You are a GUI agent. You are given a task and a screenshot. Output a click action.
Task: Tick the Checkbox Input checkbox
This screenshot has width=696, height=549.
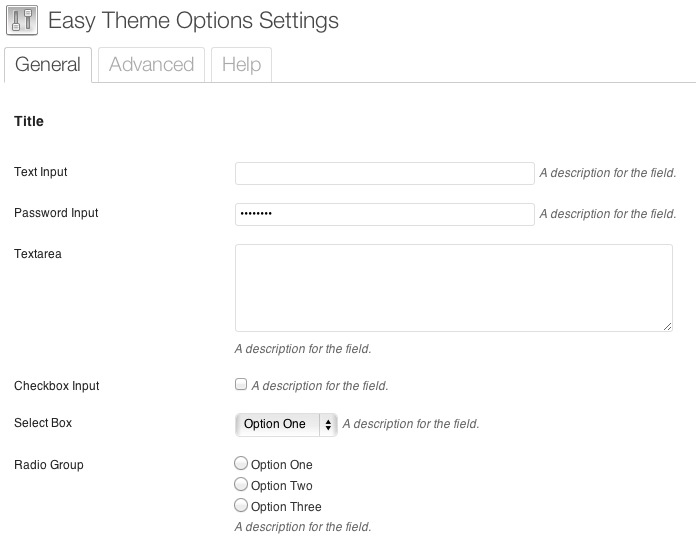coord(240,384)
